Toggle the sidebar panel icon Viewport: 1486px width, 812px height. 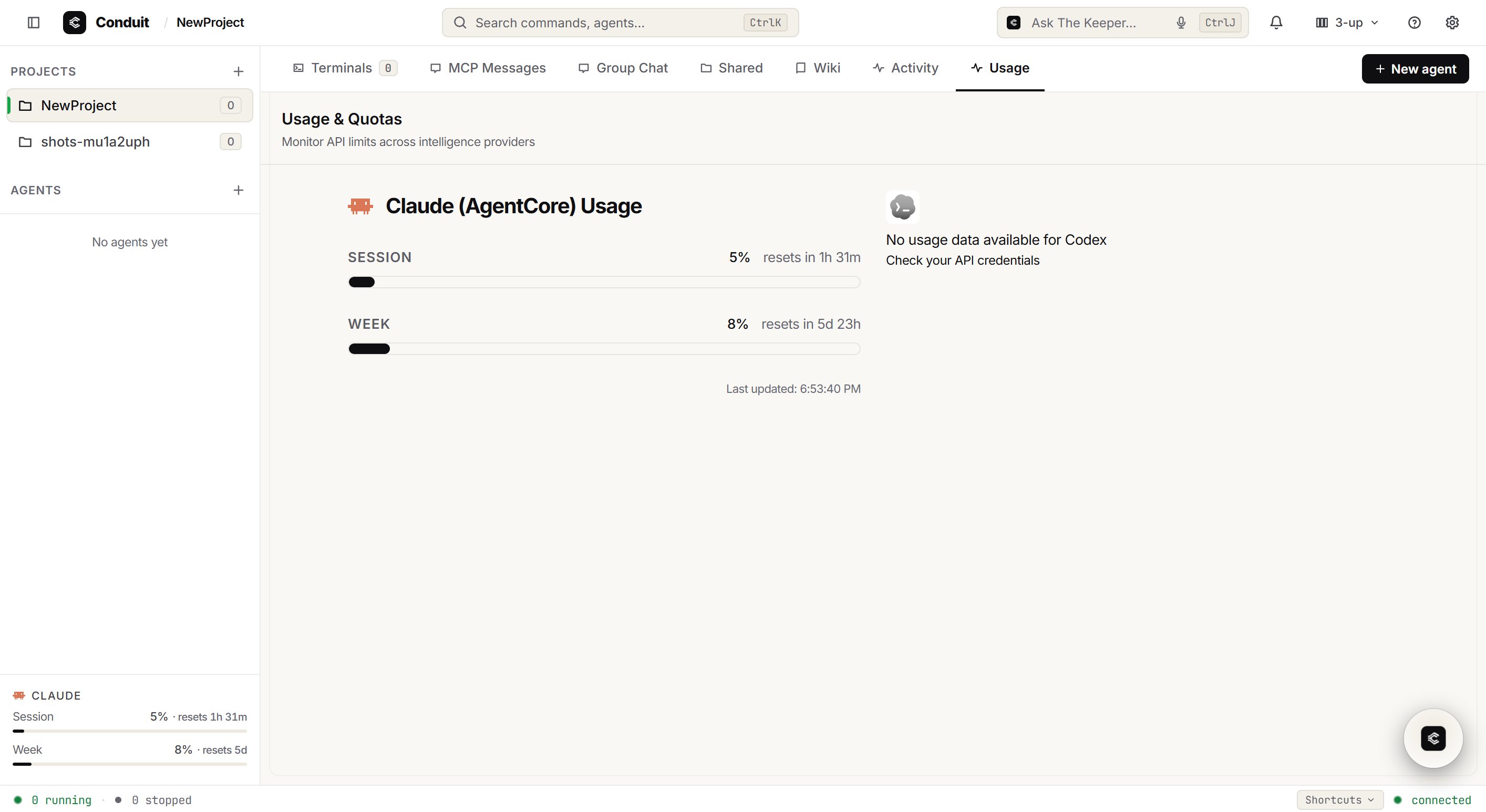coord(34,23)
